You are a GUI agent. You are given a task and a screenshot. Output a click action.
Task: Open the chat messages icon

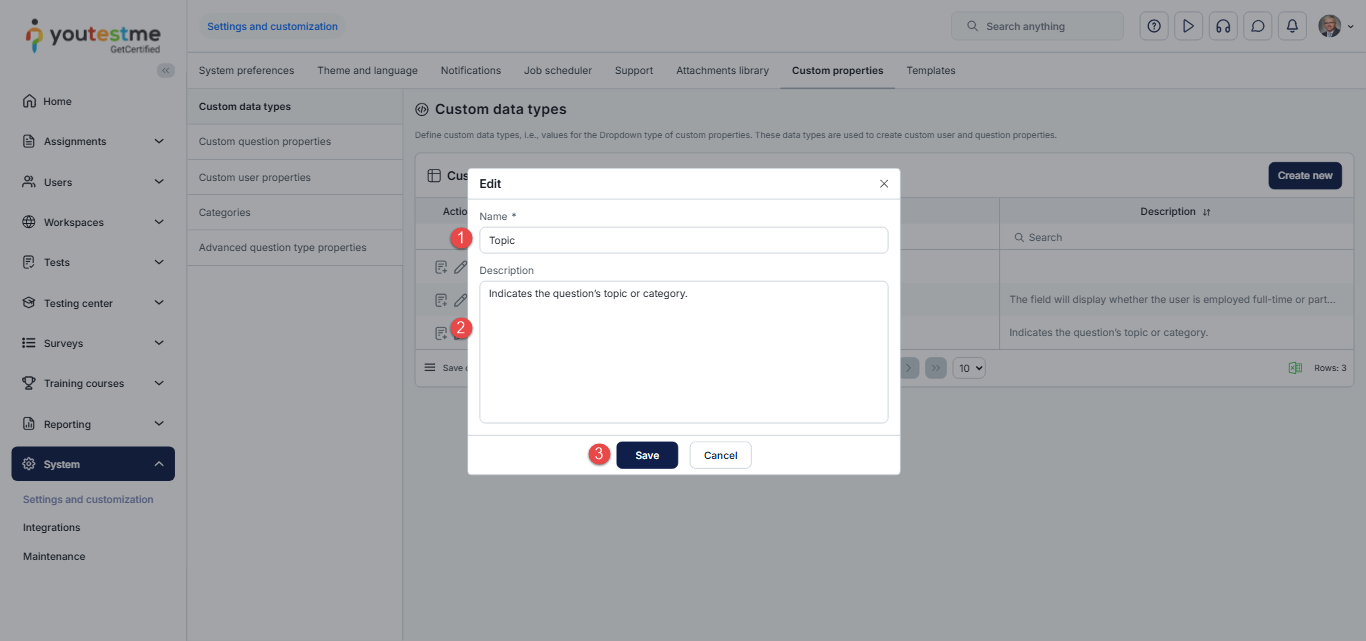(1258, 26)
